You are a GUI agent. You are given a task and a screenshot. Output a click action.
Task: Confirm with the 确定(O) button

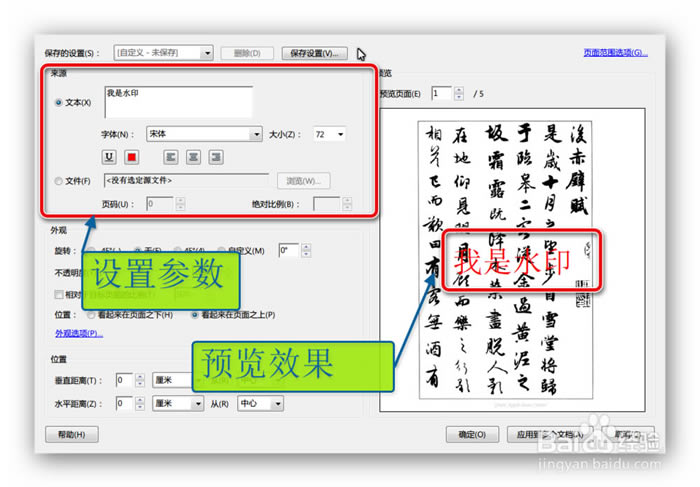(x=472, y=434)
